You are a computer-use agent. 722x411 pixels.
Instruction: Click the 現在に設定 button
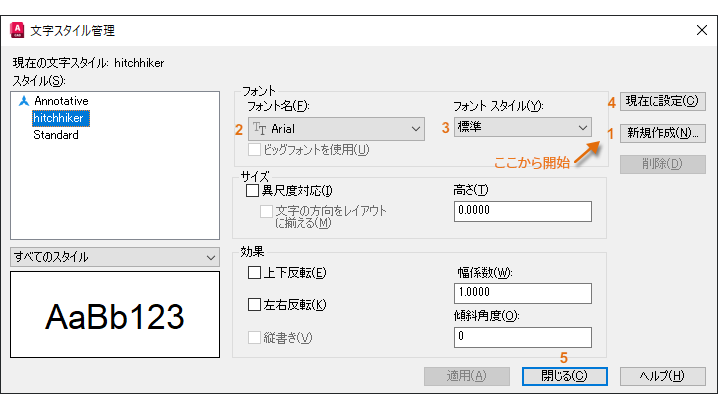coord(662,101)
